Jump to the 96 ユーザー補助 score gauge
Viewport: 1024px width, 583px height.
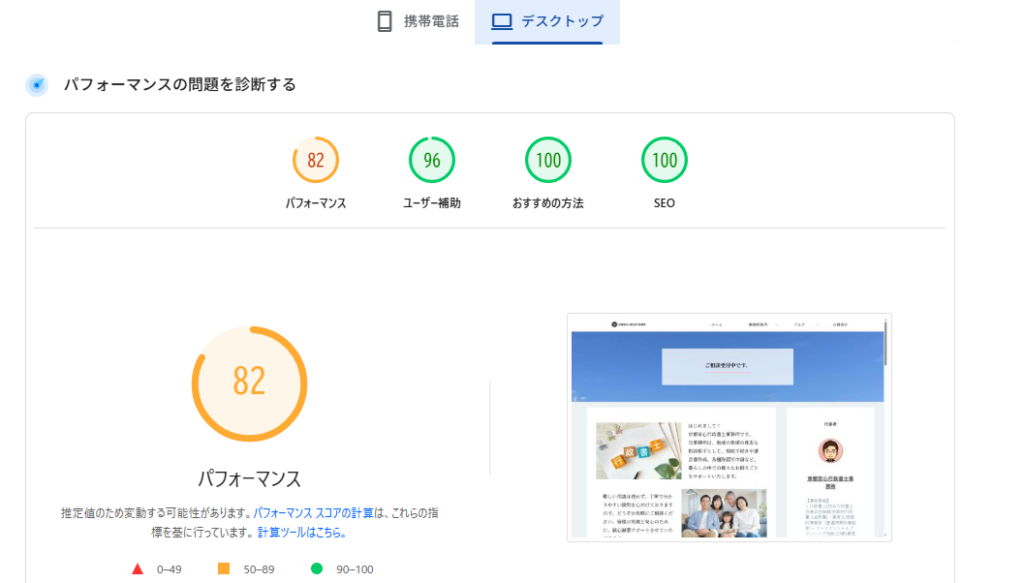click(432, 160)
